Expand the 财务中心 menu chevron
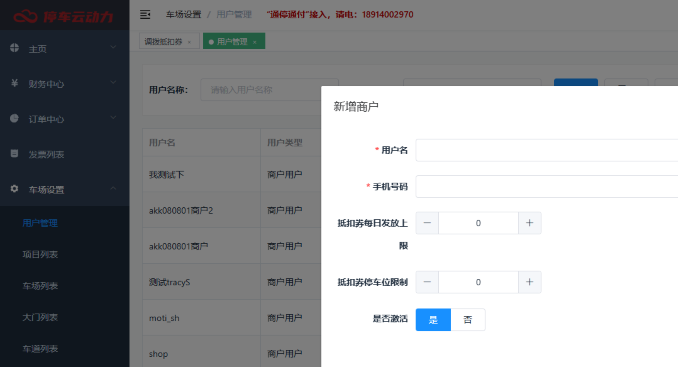 click(x=113, y=83)
